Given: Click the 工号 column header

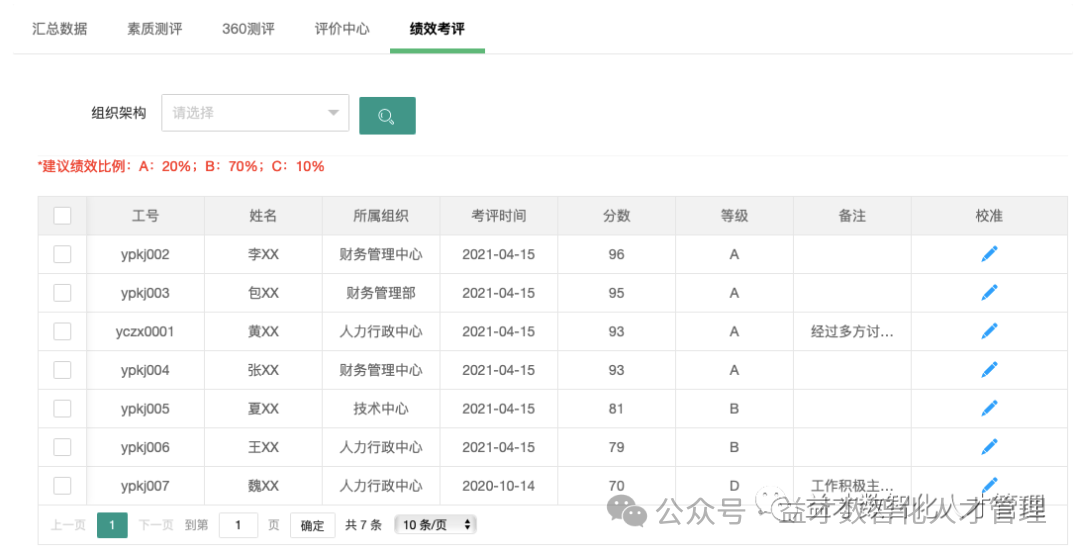Looking at the screenshot, I should [145, 216].
